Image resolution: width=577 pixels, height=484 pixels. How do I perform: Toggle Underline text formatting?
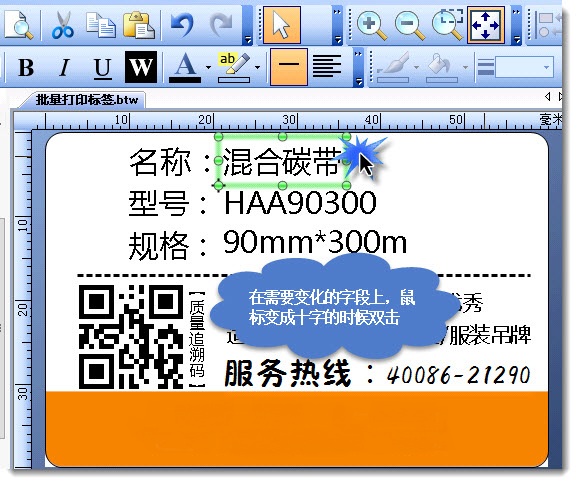[x=102, y=68]
